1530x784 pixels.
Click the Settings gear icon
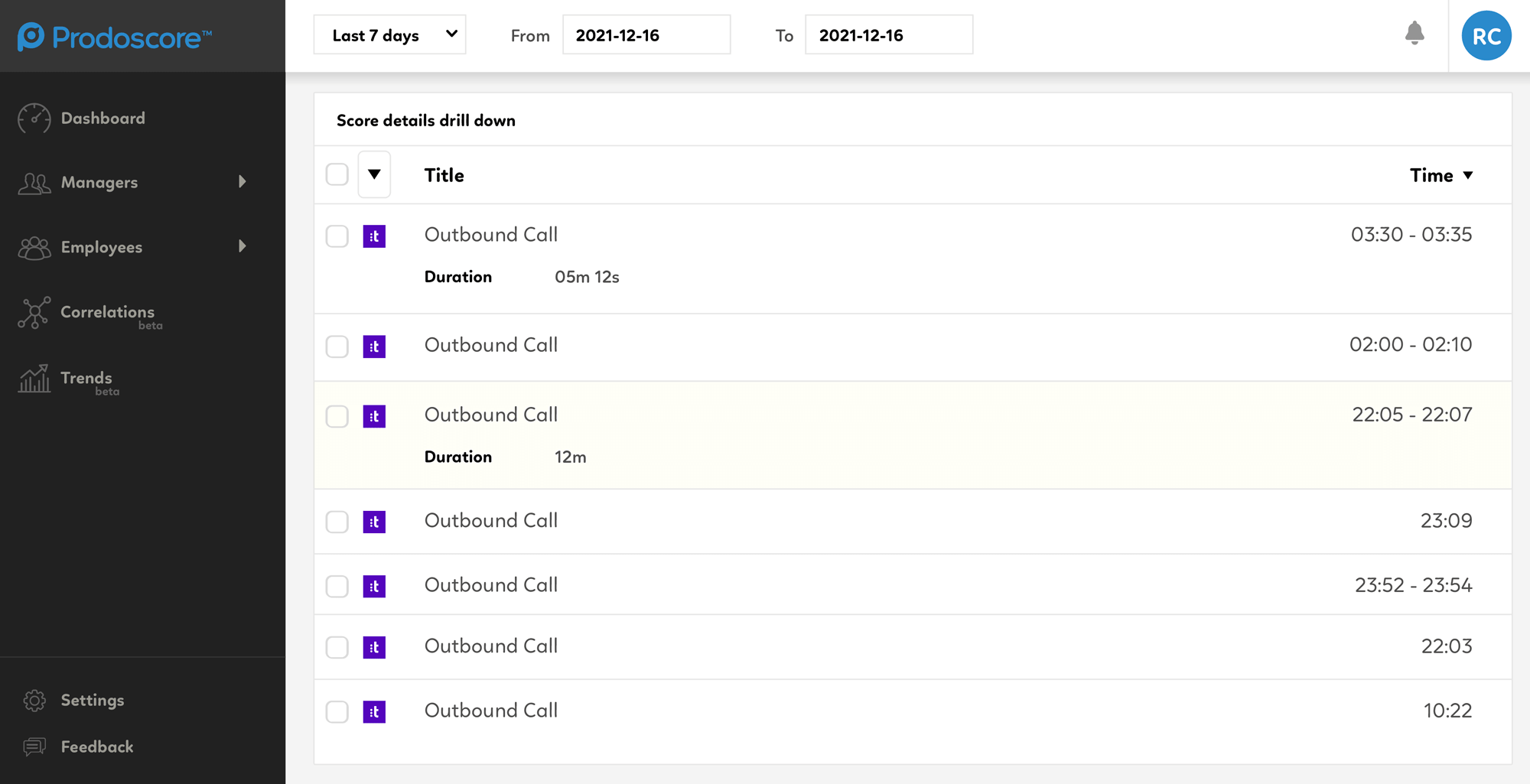34,701
